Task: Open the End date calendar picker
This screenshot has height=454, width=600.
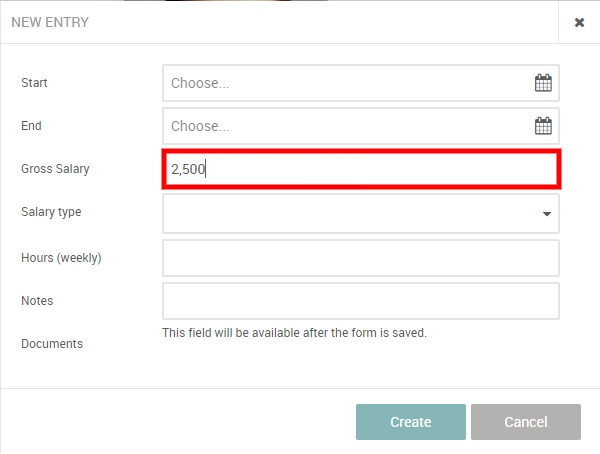Action: (543, 126)
